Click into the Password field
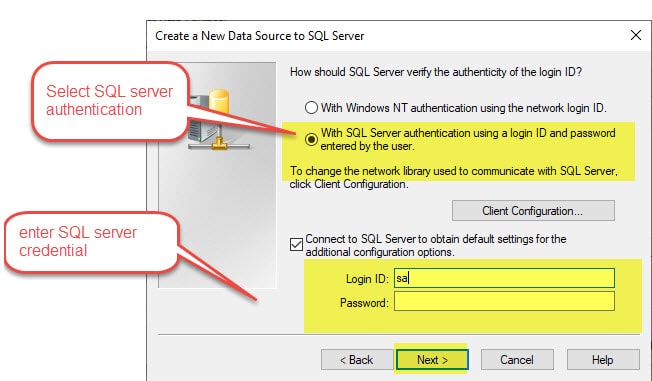Viewport: 652px width, 381px height. pyautogui.click(x=504, y=301)
